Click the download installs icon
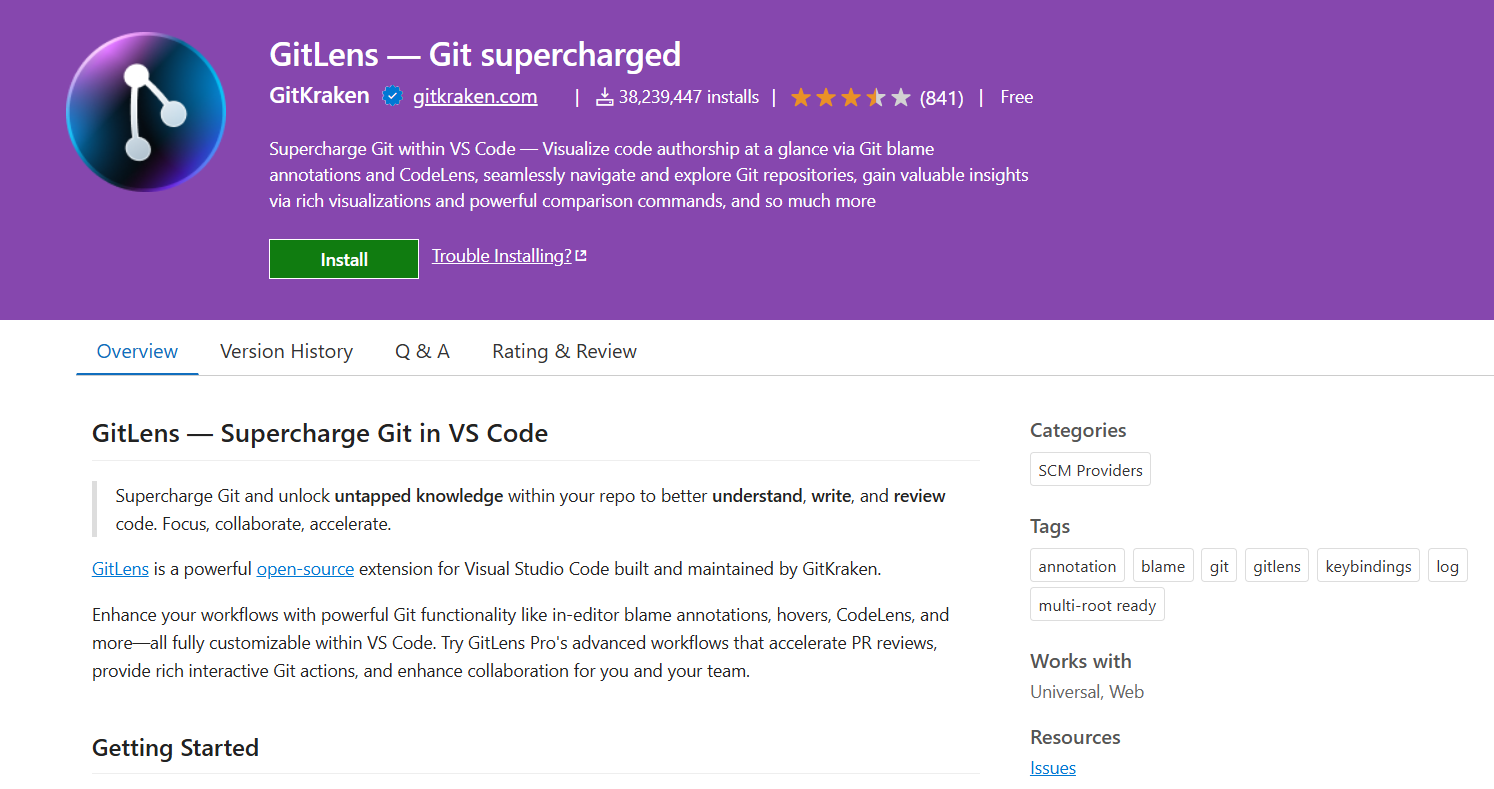Viewport: 1494px width, 789px height. point(604,97)
